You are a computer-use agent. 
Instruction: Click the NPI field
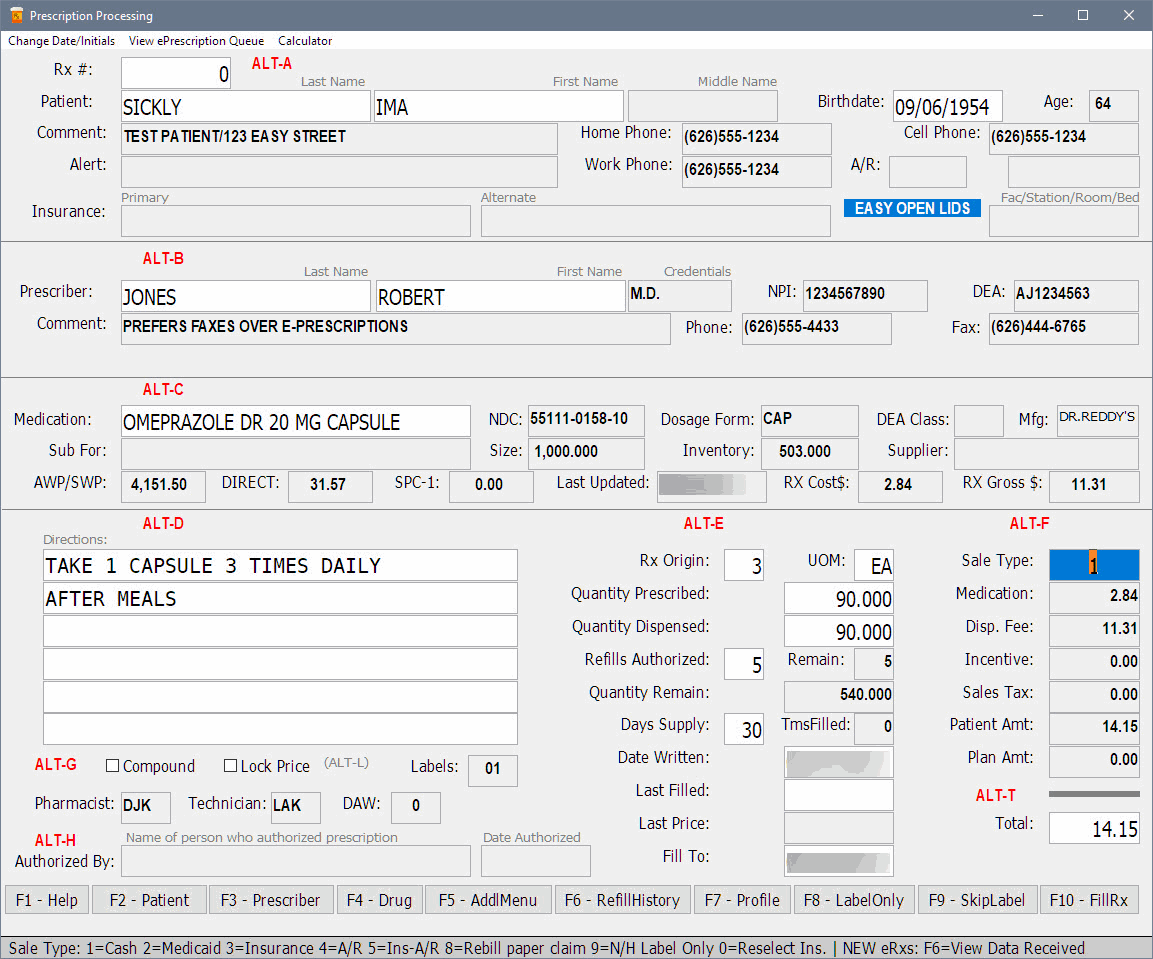coord(865,295)
